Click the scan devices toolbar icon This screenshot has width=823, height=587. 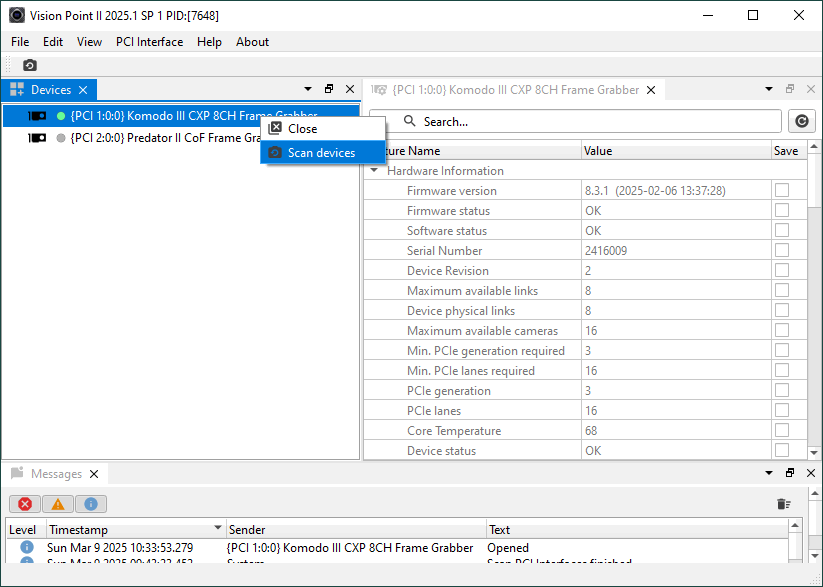coord(30,65)
